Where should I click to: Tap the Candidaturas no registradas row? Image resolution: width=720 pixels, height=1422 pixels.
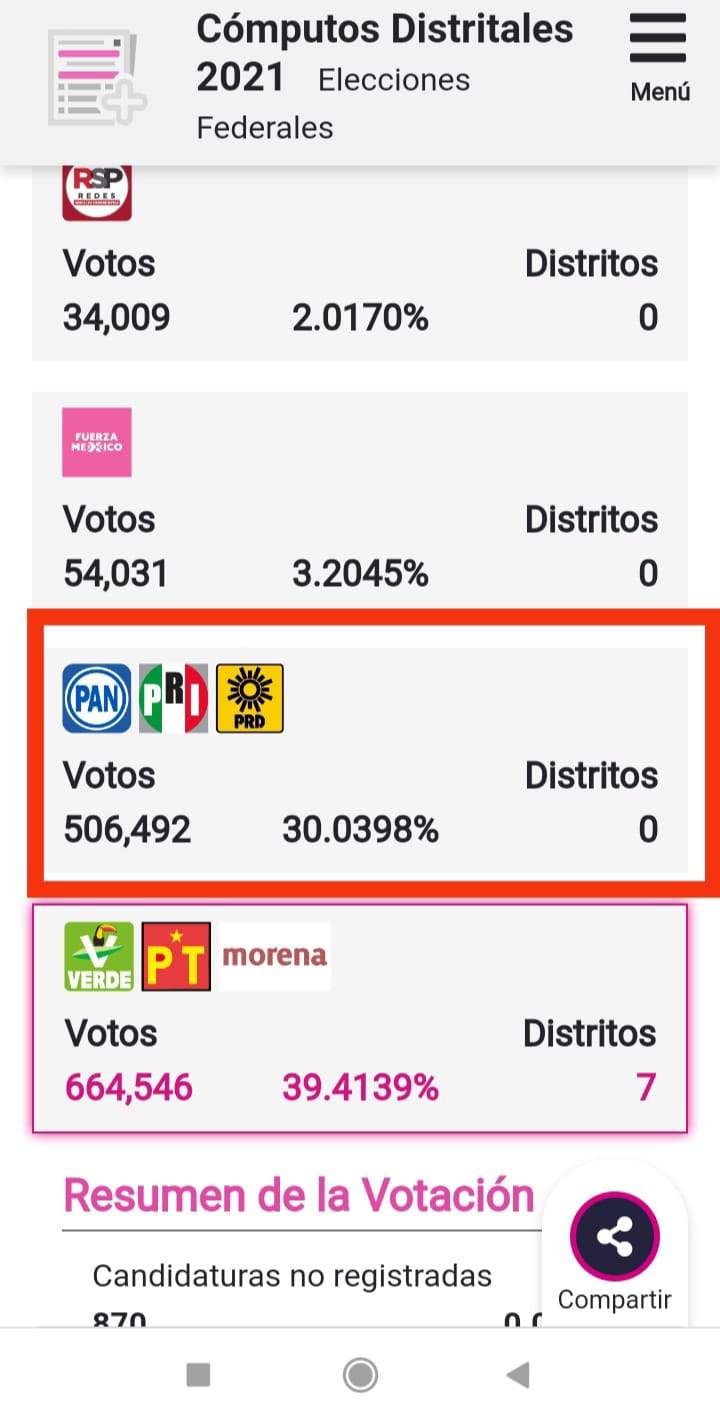point(292,1276)
